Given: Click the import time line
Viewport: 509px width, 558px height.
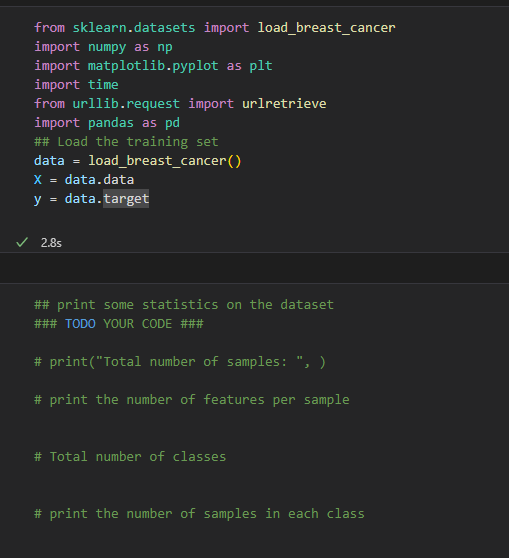Looking at the screenshot, I should tap(76, 85).
